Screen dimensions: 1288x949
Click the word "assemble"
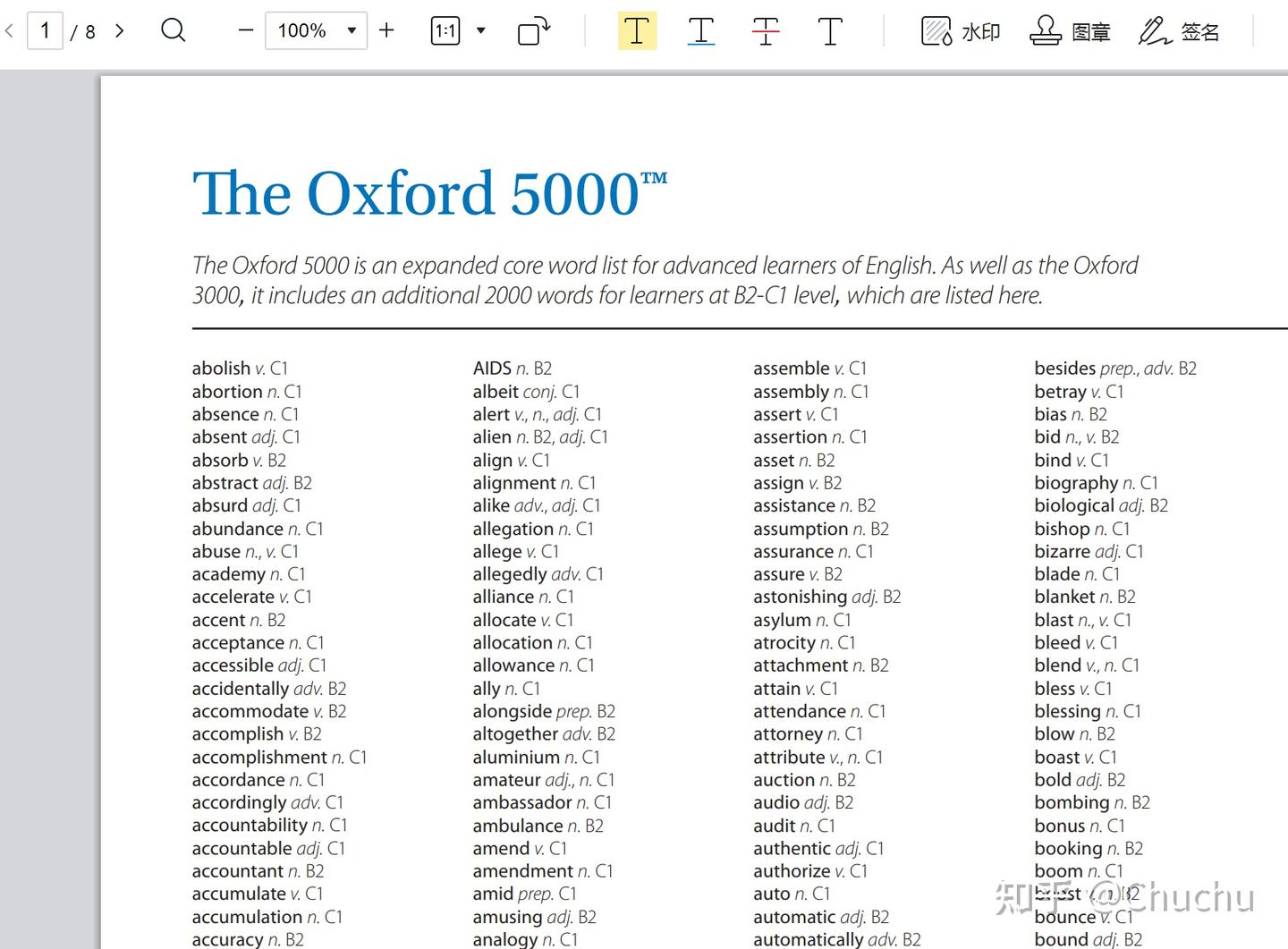click(x=792, y=369)
